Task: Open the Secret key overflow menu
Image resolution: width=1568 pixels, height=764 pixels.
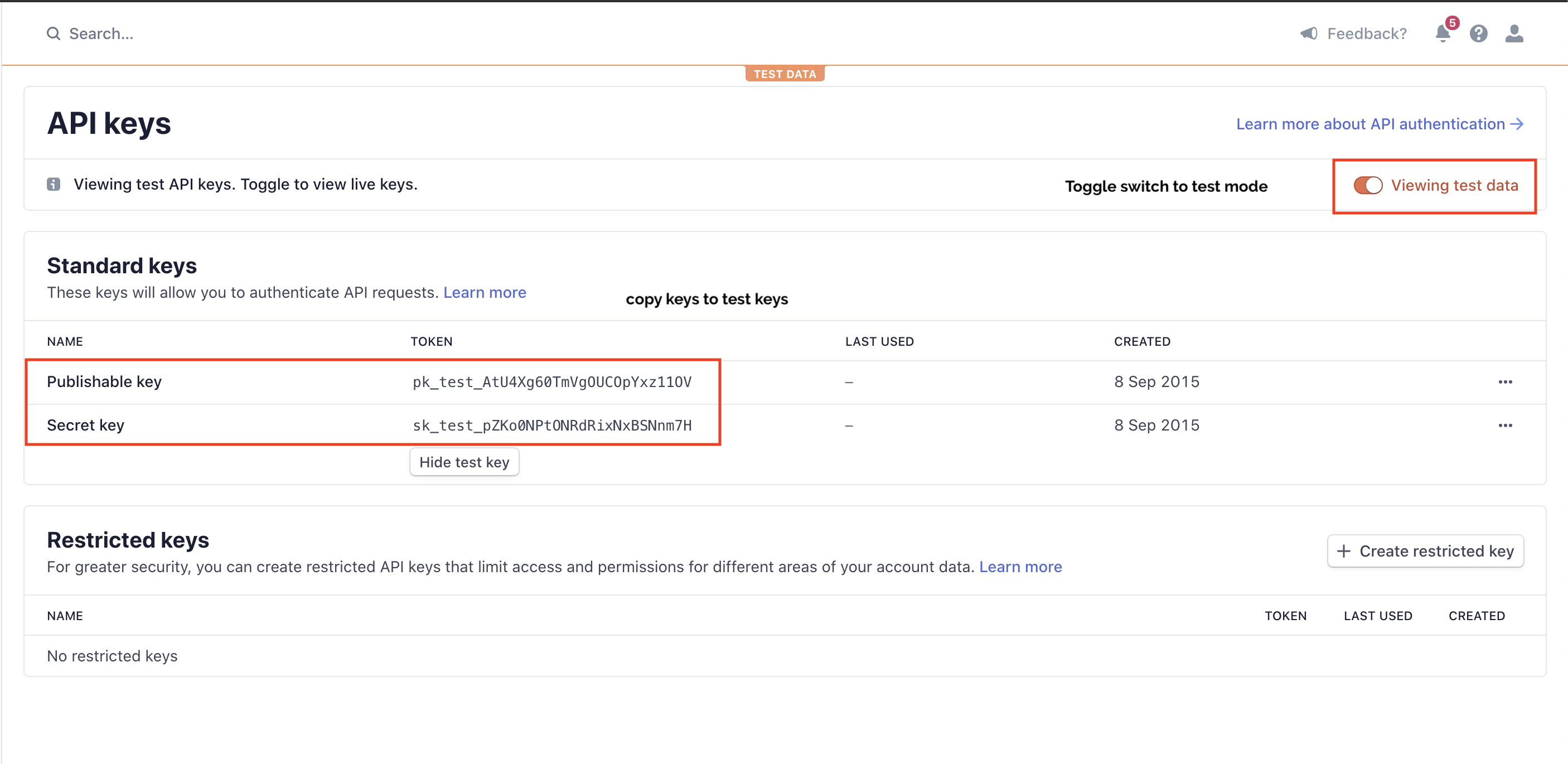Action: tap(1504, 425)
